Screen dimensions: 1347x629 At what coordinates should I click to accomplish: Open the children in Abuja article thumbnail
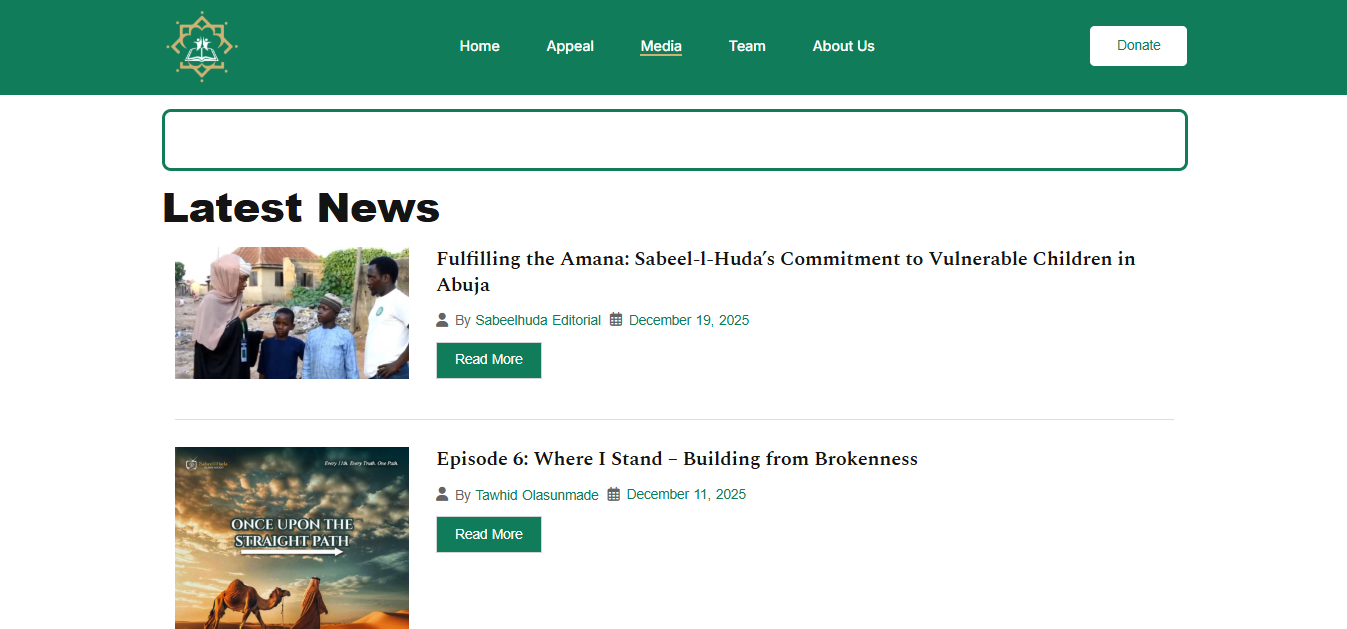(292, 313)
